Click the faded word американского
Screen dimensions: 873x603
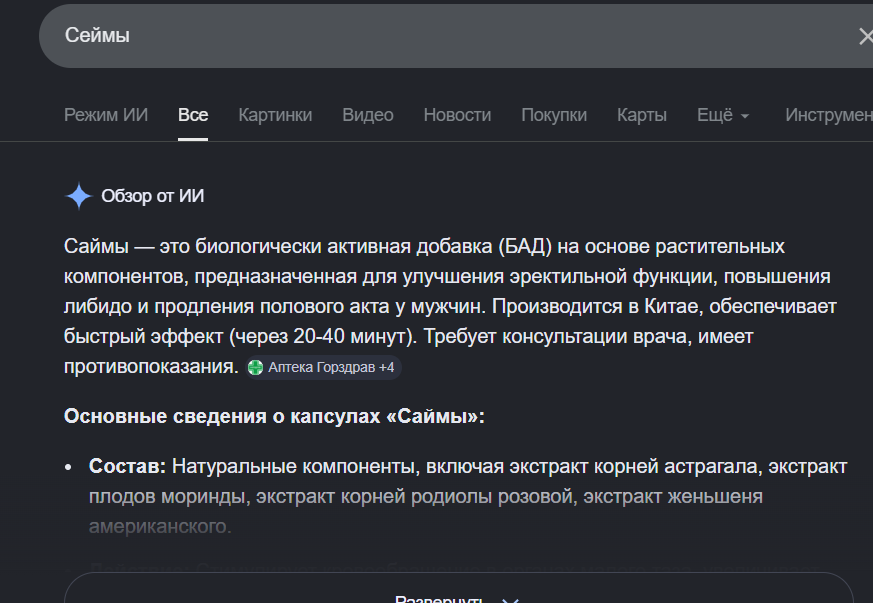pyautogui.click(x=160, y=526)
